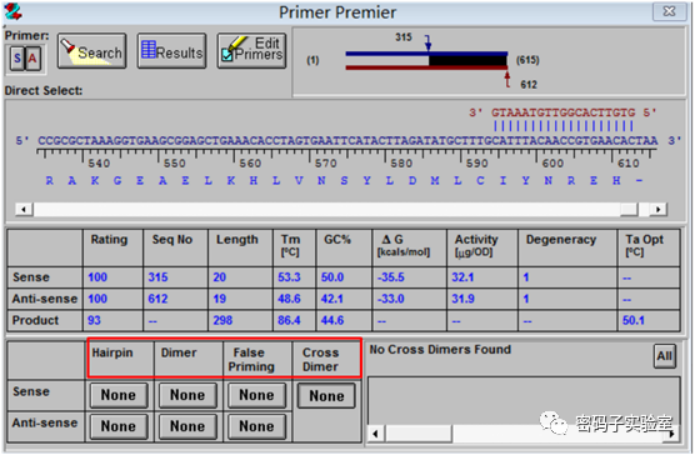Click the Sense Dimer None button
The image size is (695, 455).
(187, 395)
